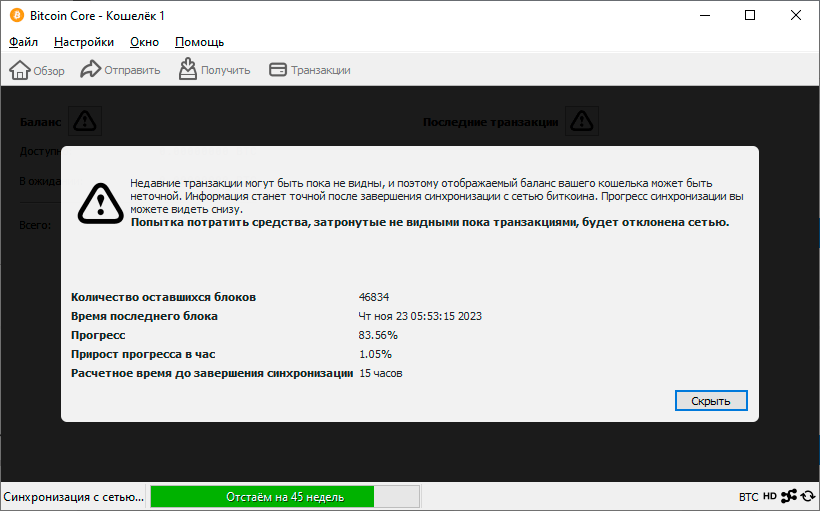Open the Окно menu
Viewport: 820px width, 511px height.
[144, 42]
